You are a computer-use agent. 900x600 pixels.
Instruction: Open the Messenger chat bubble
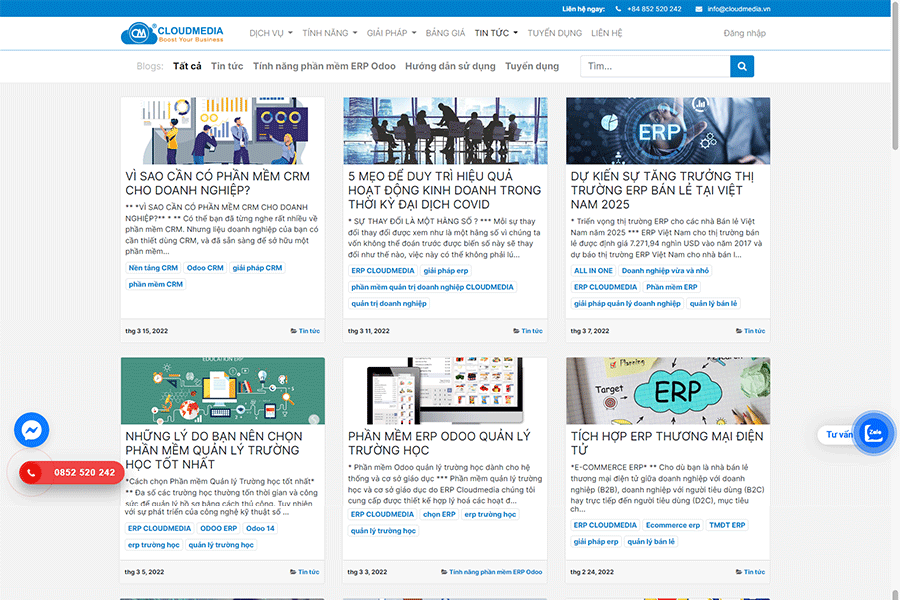click(x=32, y=430)
